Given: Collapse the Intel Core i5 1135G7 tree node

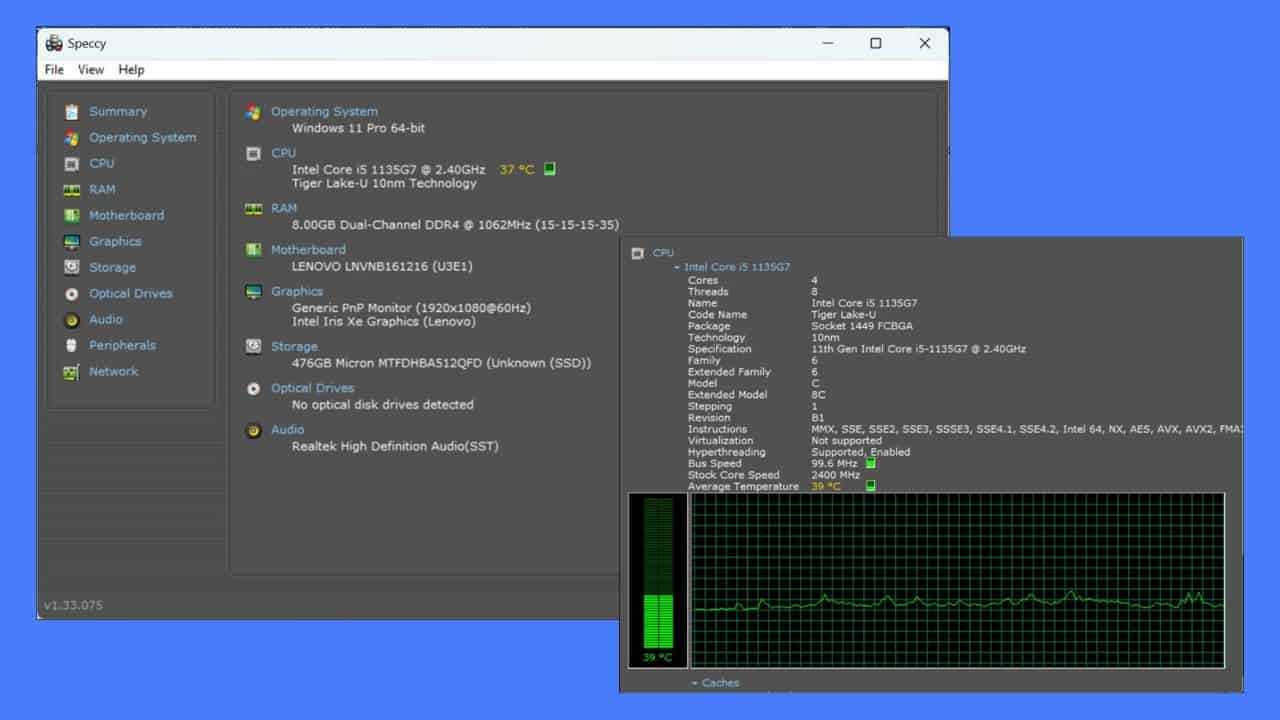Looking at the screenshot, I should point(677,268).
